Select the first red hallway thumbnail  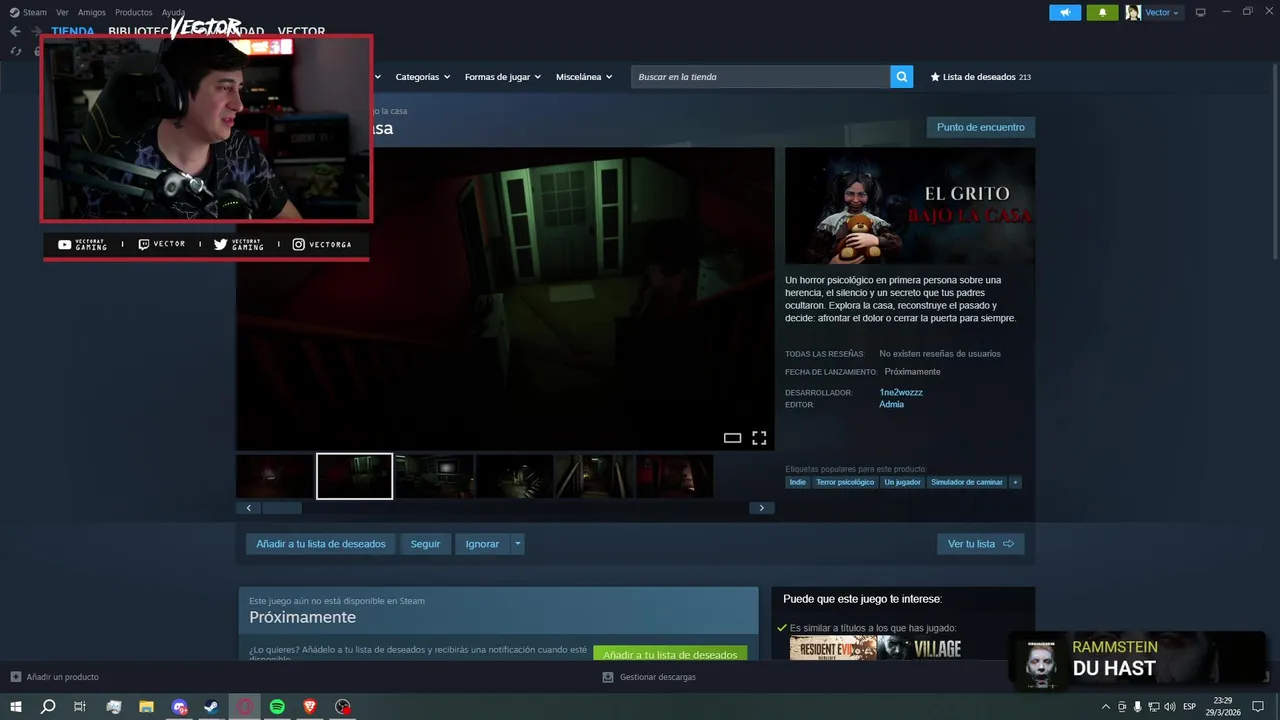pos(274,476)
